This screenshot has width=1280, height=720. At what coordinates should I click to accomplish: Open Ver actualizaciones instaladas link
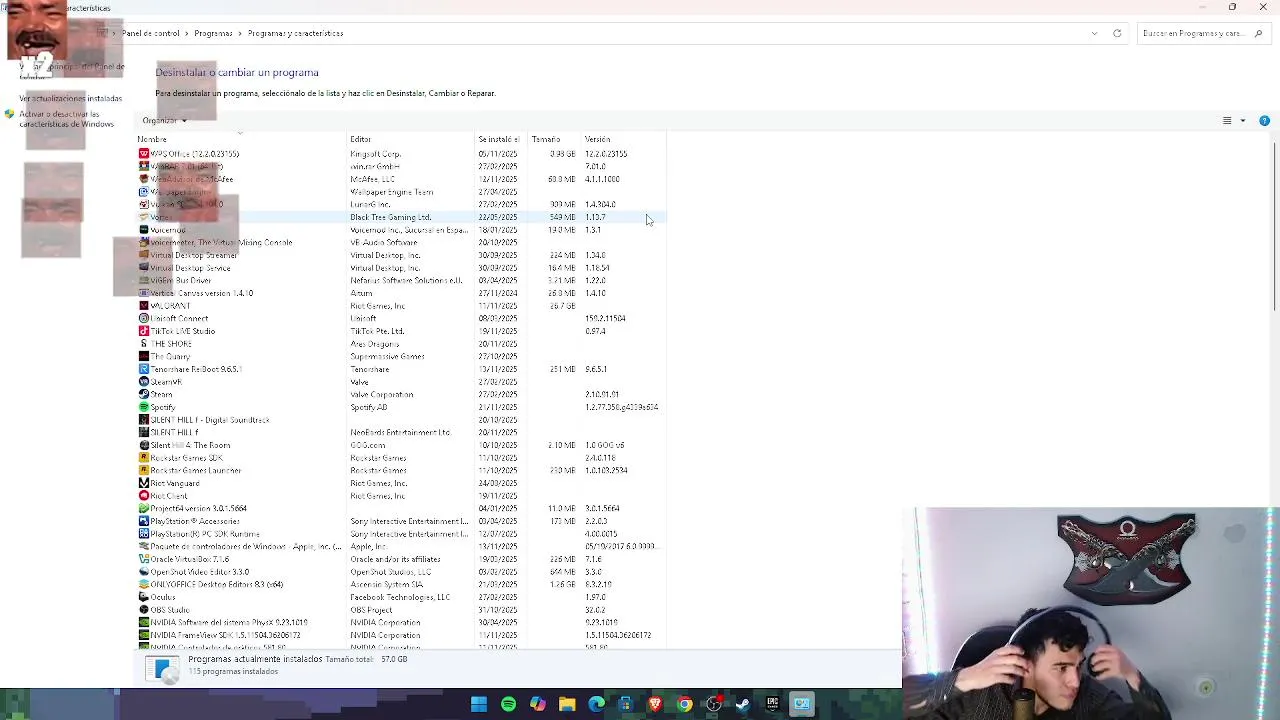pos(71,98)
